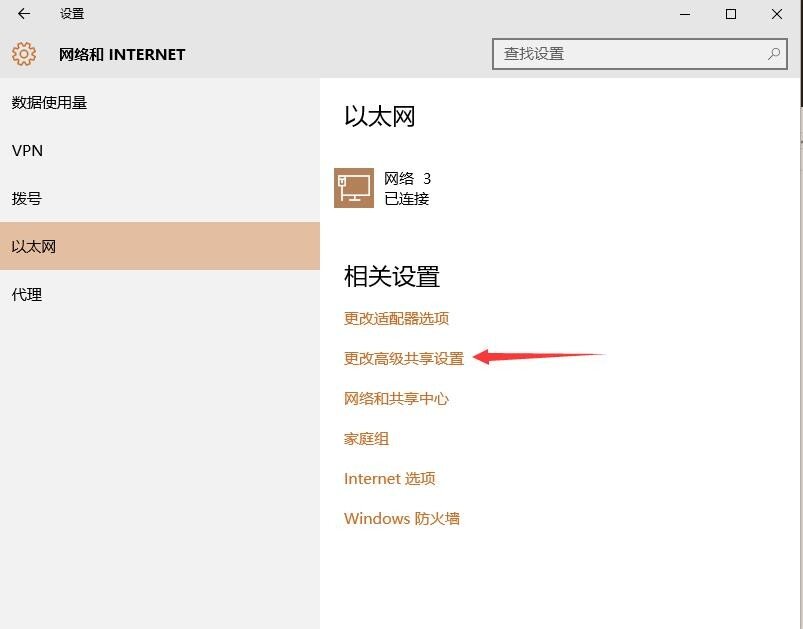Go back with the arrow icon

coord(24,14)
